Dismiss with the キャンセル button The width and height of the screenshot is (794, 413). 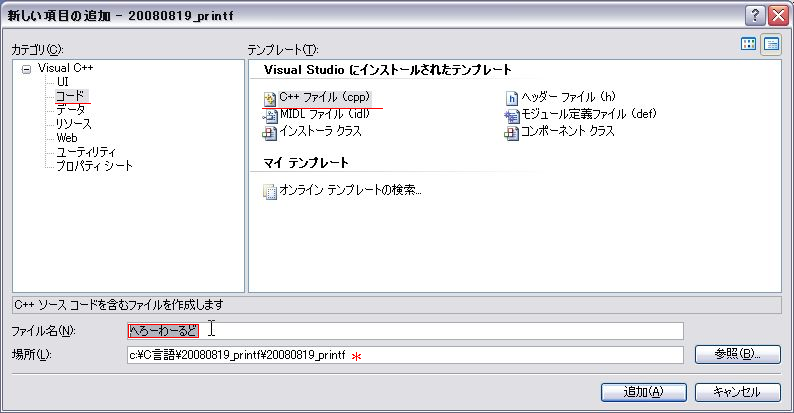tap(738, 392)
